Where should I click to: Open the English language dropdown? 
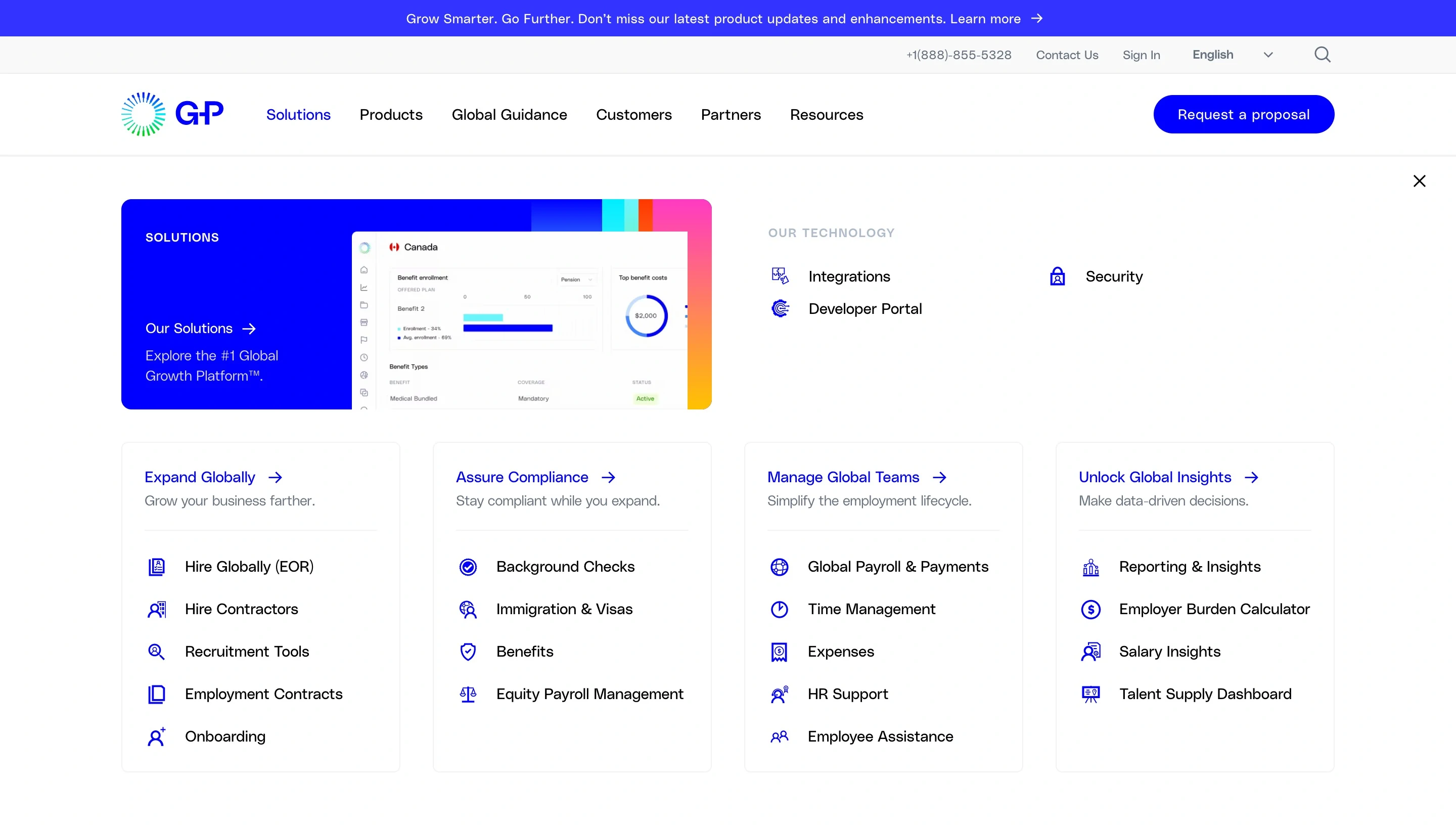1231,54
